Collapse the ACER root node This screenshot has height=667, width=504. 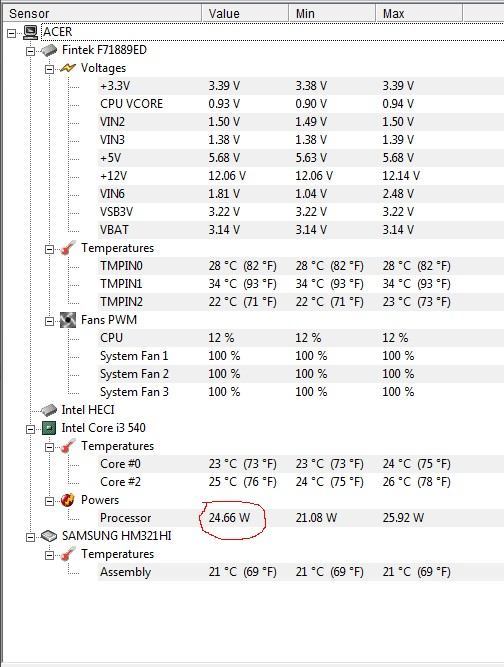point(11,33)
